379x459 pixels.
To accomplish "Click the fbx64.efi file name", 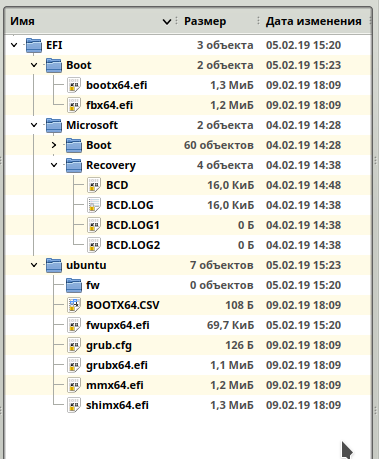I will point(110,105).
